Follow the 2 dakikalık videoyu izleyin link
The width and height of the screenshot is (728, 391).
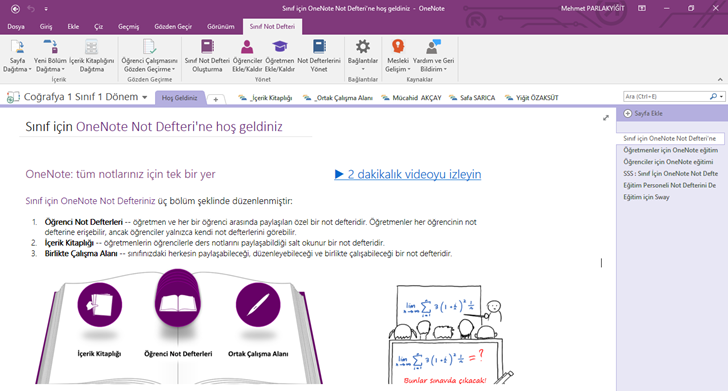408,174
